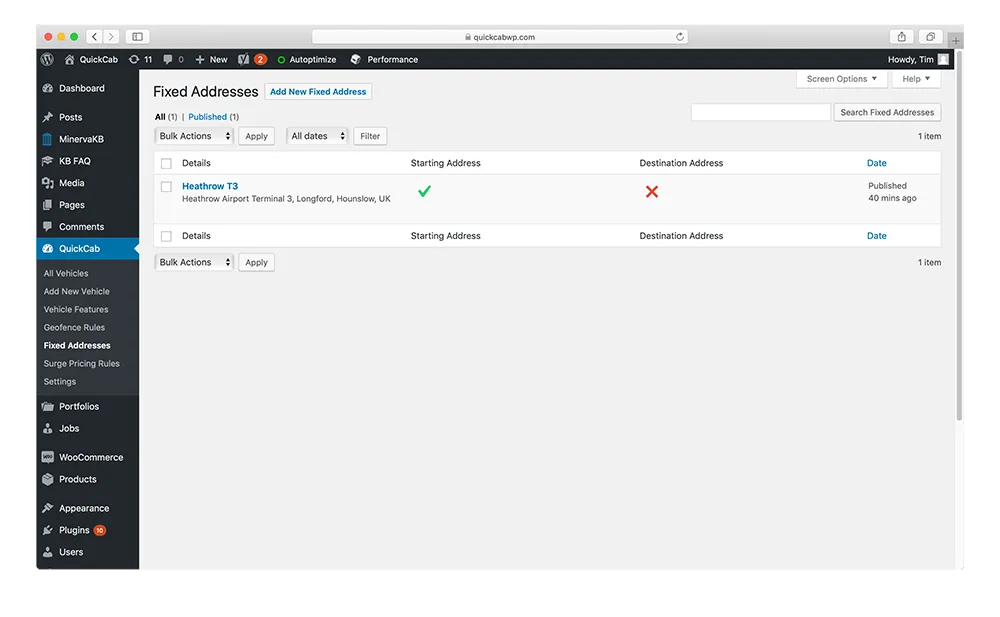Click the Search Fixed Addresses button
This screenshot has height=617, width=1000.
(887, 112)
